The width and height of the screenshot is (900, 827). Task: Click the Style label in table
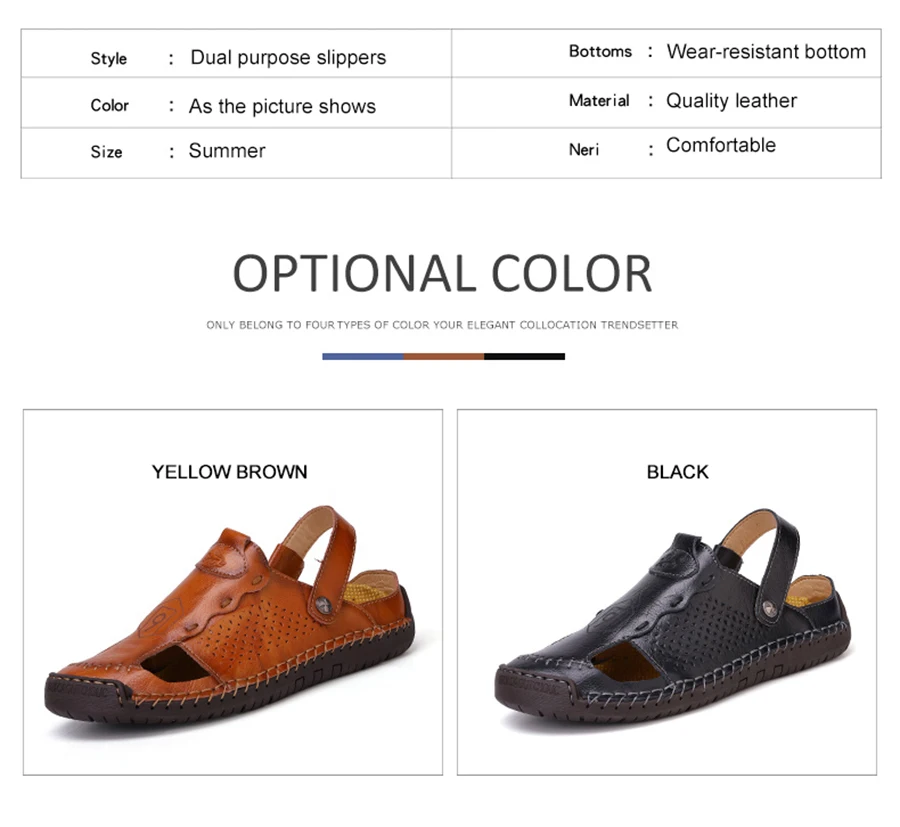tap(108, 59)
